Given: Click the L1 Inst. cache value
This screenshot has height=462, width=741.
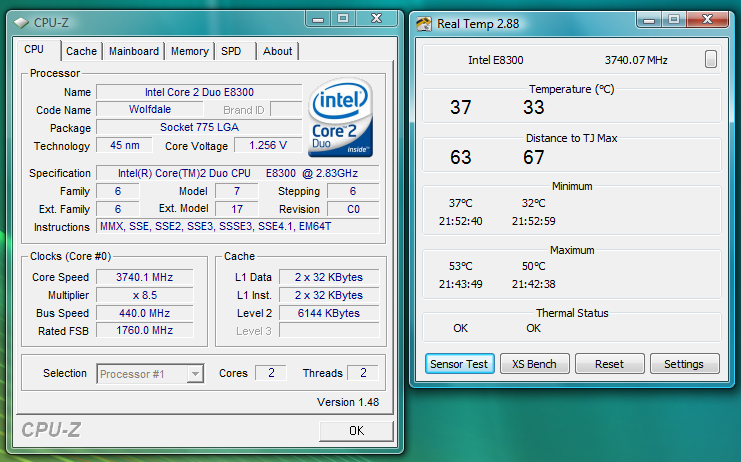Looking at the screenshot, I should click(x=329, y=295).
